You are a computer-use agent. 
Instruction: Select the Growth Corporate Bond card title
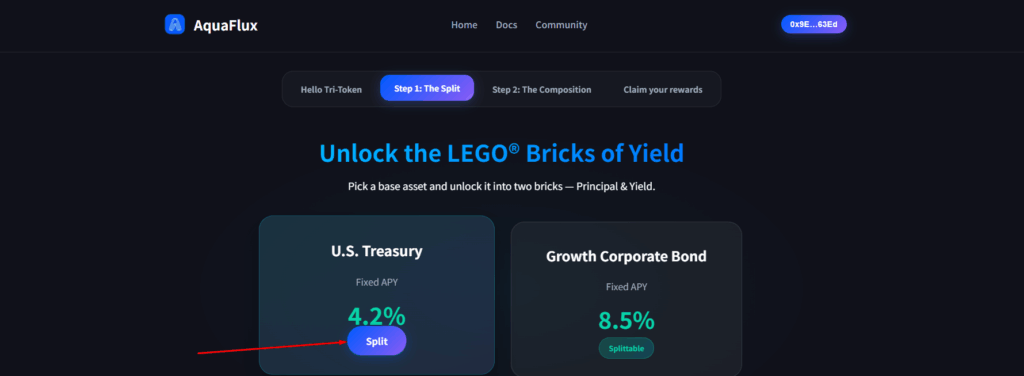[626, 256]
